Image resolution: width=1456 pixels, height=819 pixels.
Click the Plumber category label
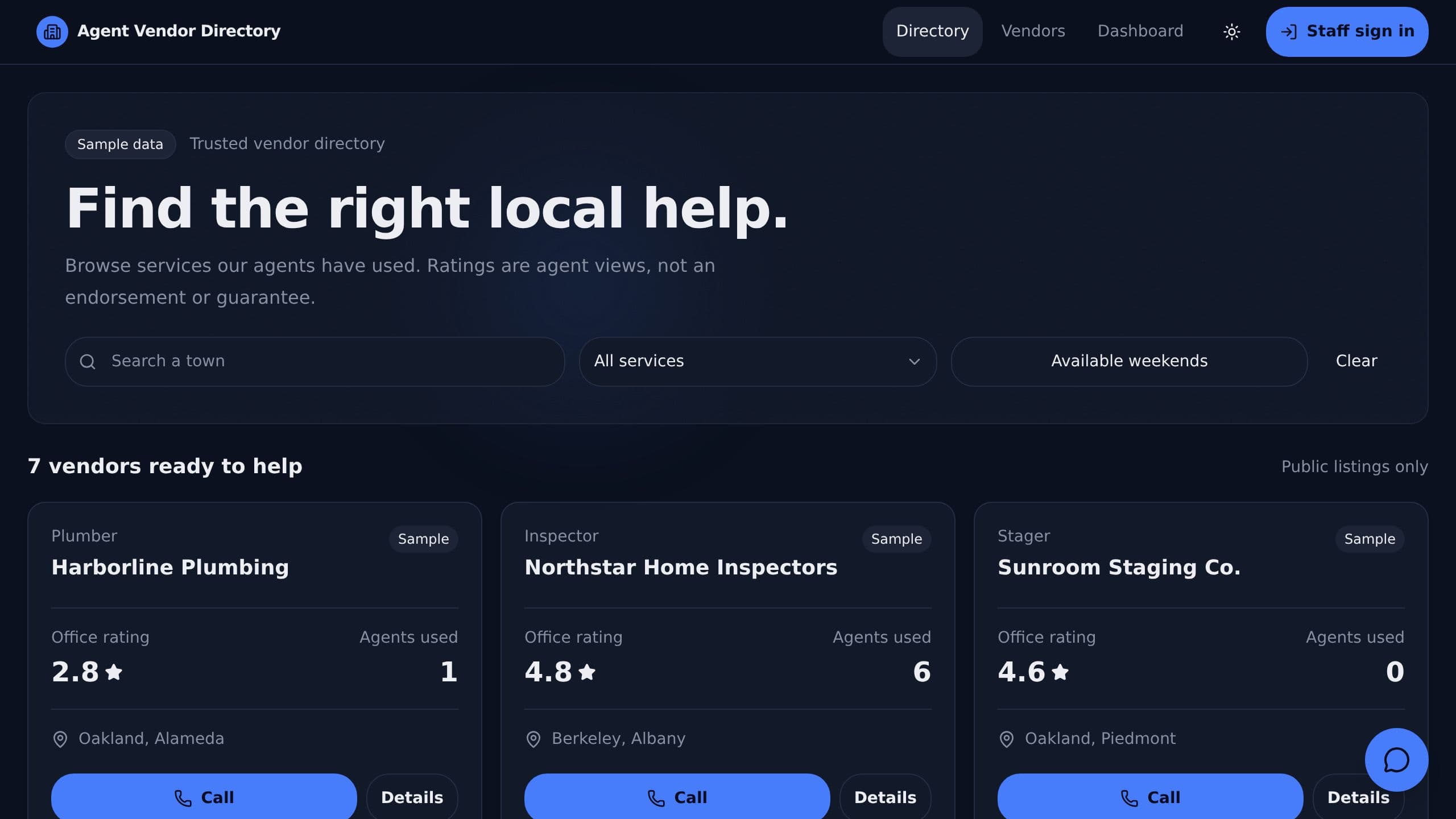(84, 536)
